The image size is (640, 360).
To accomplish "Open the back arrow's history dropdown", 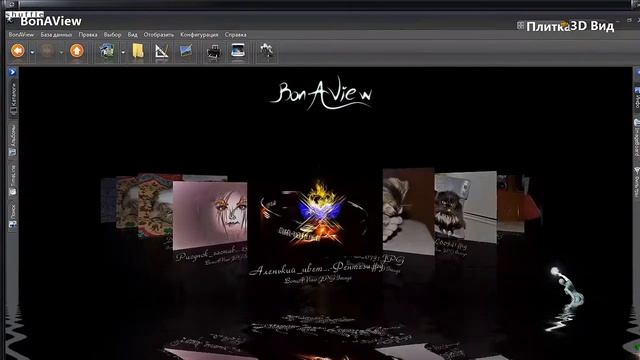I will coord(32,52).
